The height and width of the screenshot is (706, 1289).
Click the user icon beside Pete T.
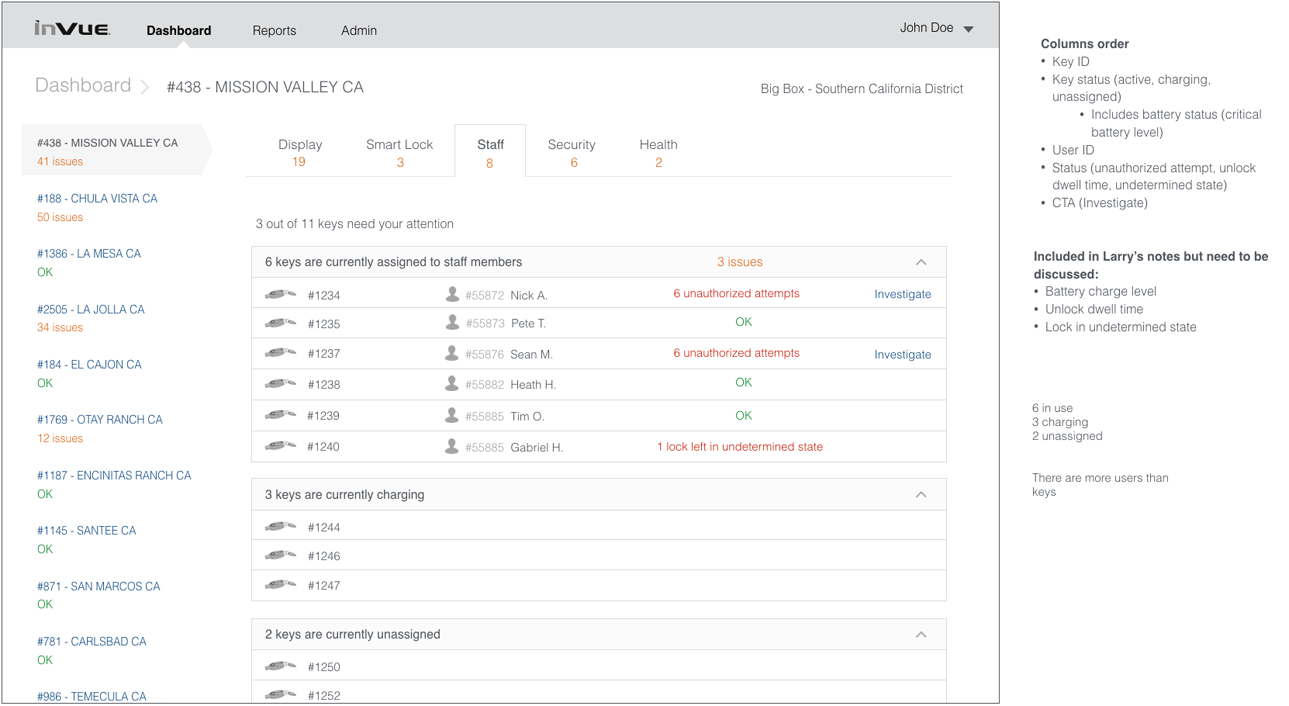click(452, 322)
